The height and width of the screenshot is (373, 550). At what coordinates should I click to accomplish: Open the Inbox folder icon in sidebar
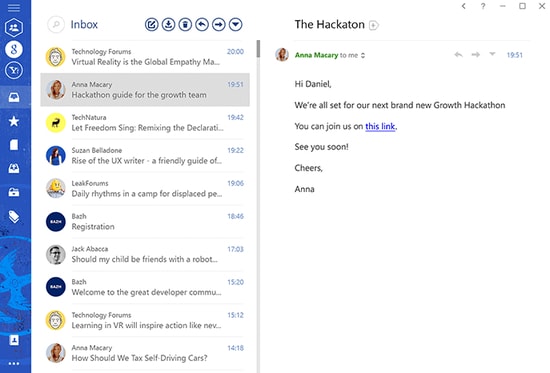[14, 97]
